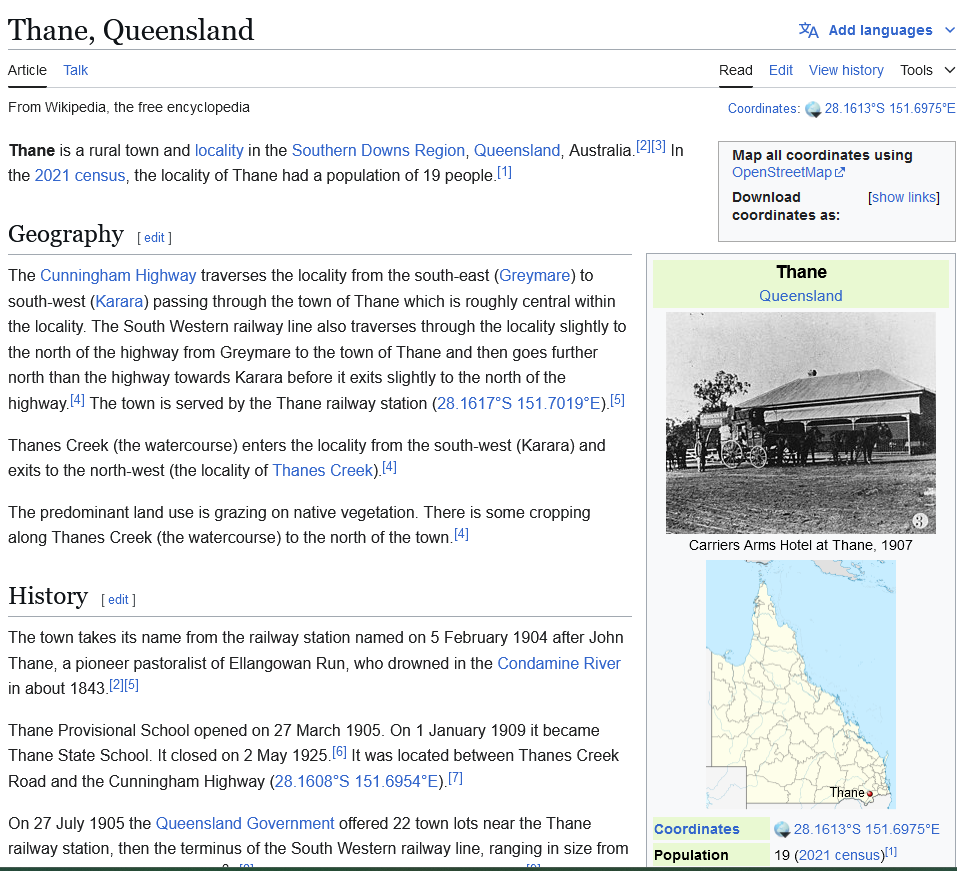957x871 pixels.
Task: Open the Queensland Government link
Action: click(245, 823)
